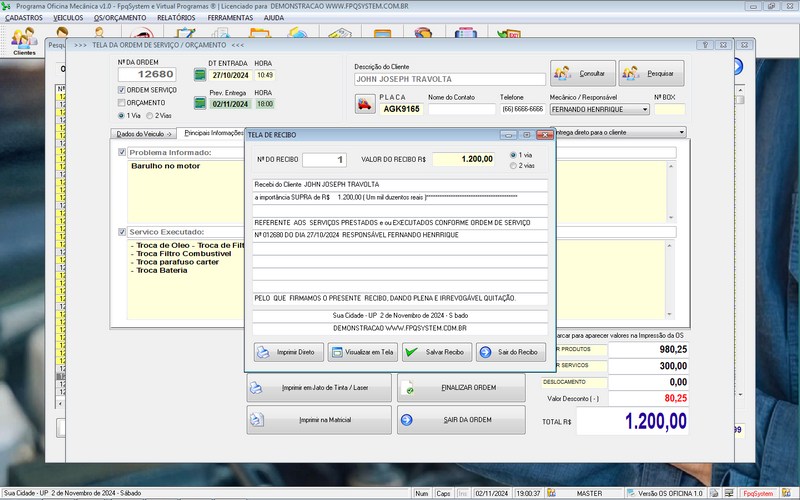Click icon beside Versão OS OFICINA 1.0

pos(631,493)
